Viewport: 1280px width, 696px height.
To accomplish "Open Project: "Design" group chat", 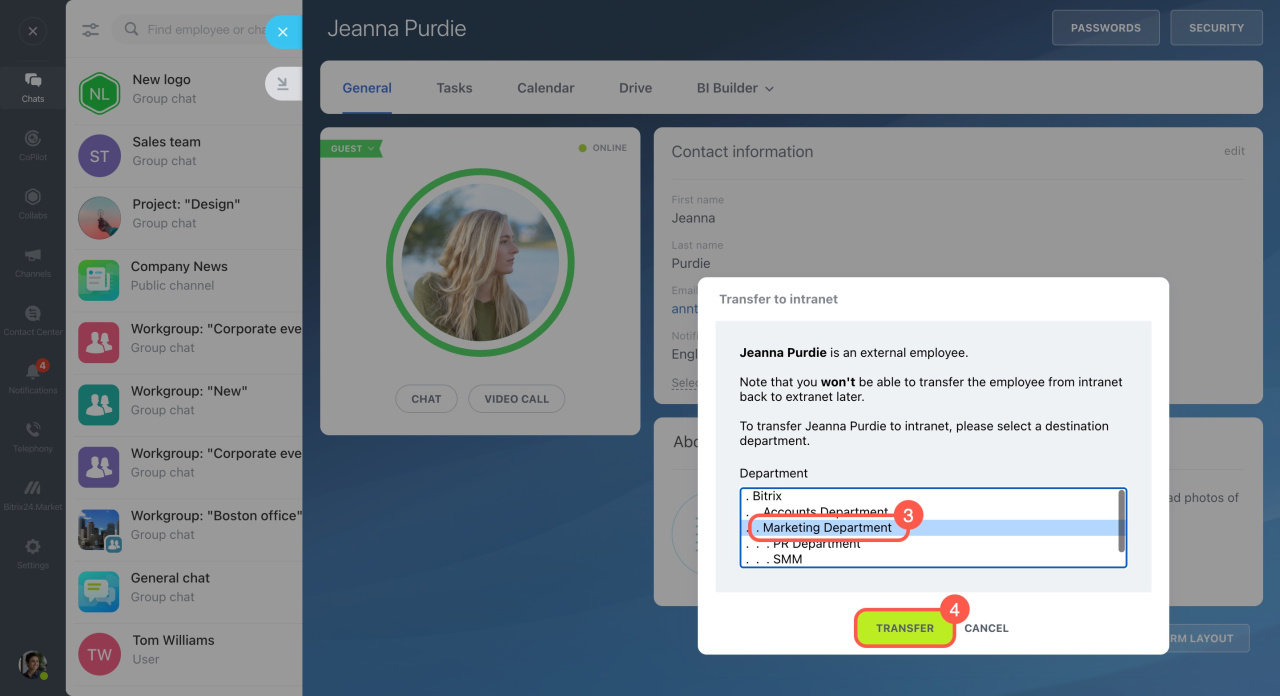I will tap(184, 218).
